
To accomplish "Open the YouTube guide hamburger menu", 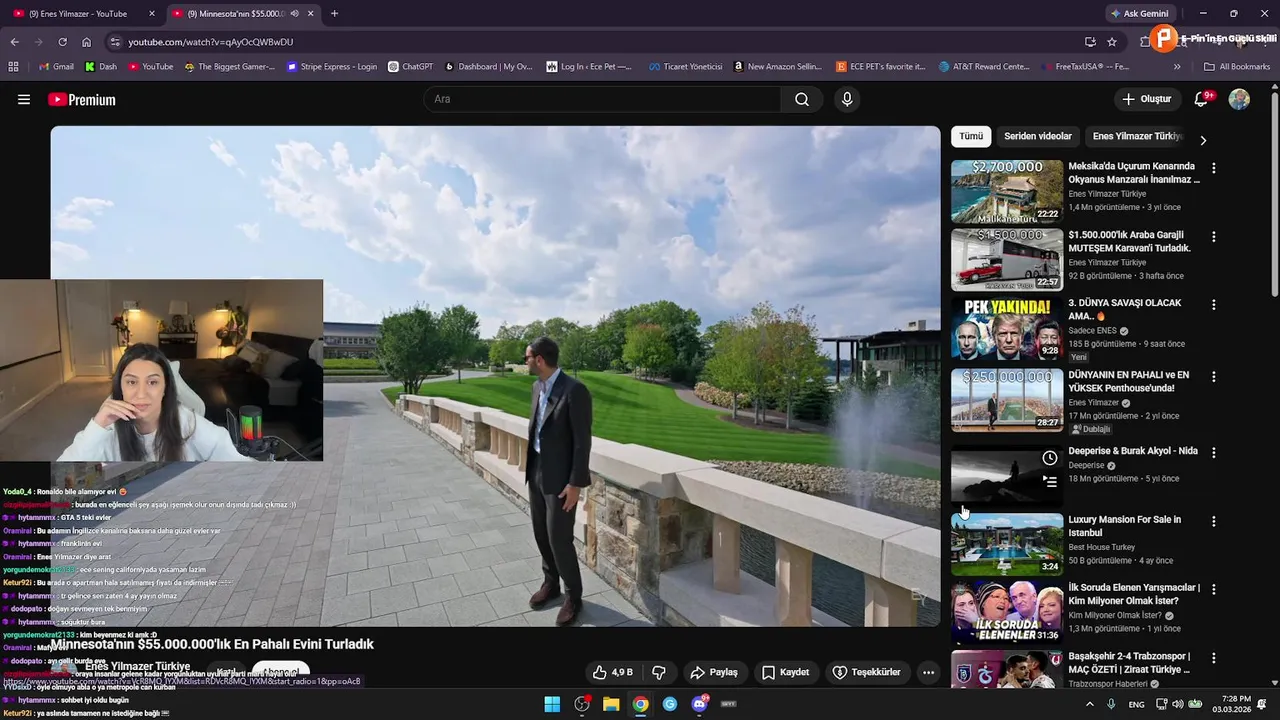I will click(x=24, y=100).
